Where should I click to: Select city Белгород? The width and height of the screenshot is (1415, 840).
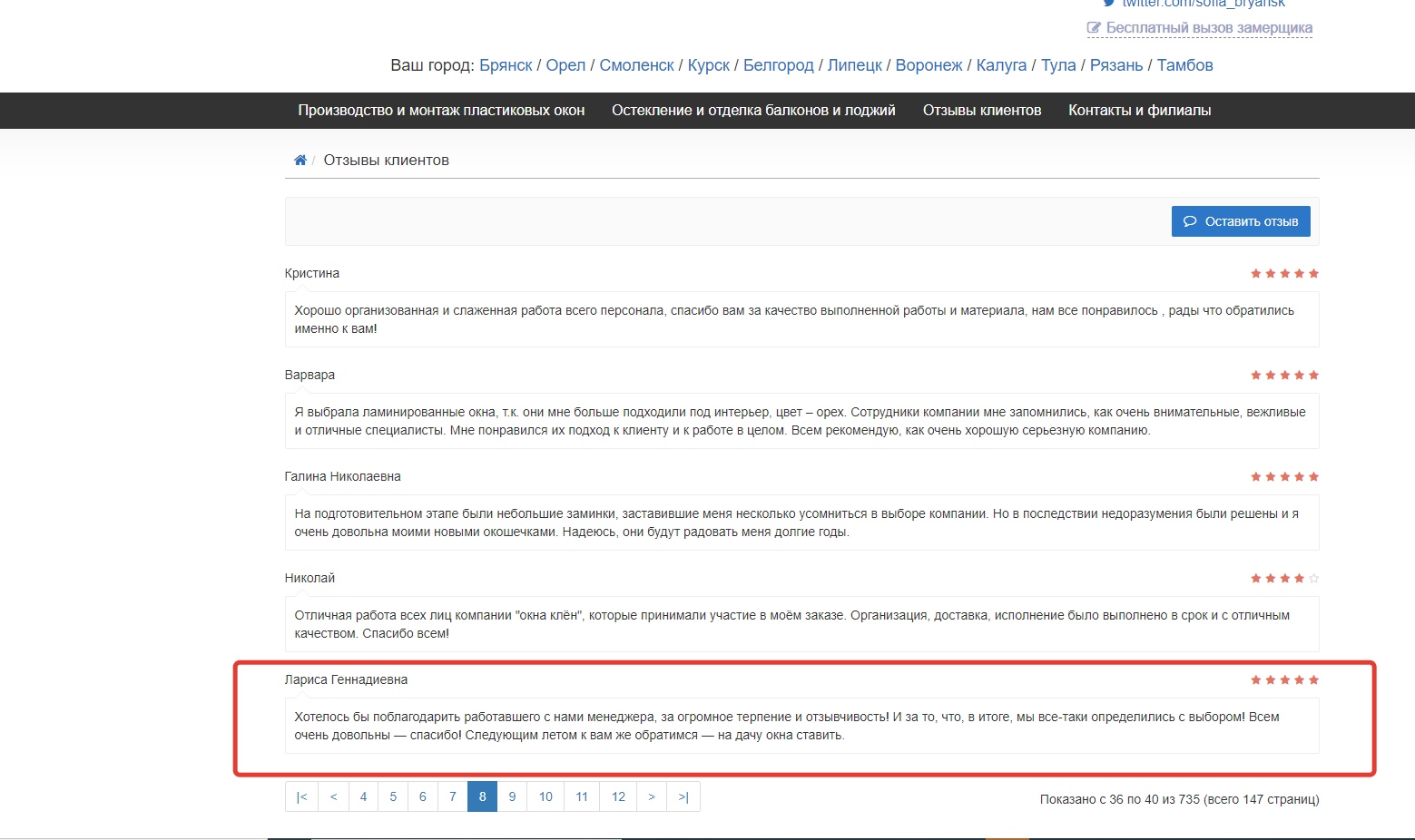pyautogui.click(x=779, y=65)
